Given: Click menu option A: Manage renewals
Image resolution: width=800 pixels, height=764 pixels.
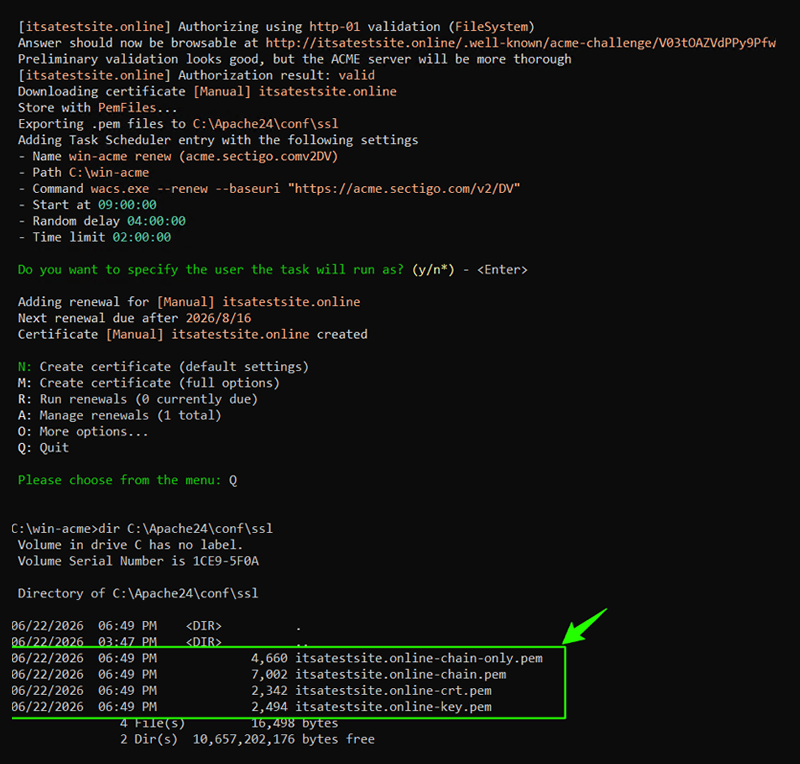Looking at the screenshot, I should coord(120,415).
